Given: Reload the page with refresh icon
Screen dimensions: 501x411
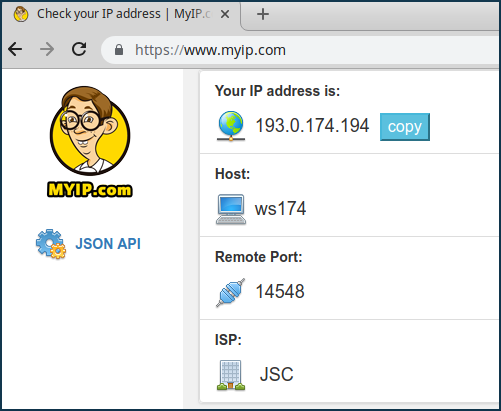Looking at the screenshot, I should (79, 49).
